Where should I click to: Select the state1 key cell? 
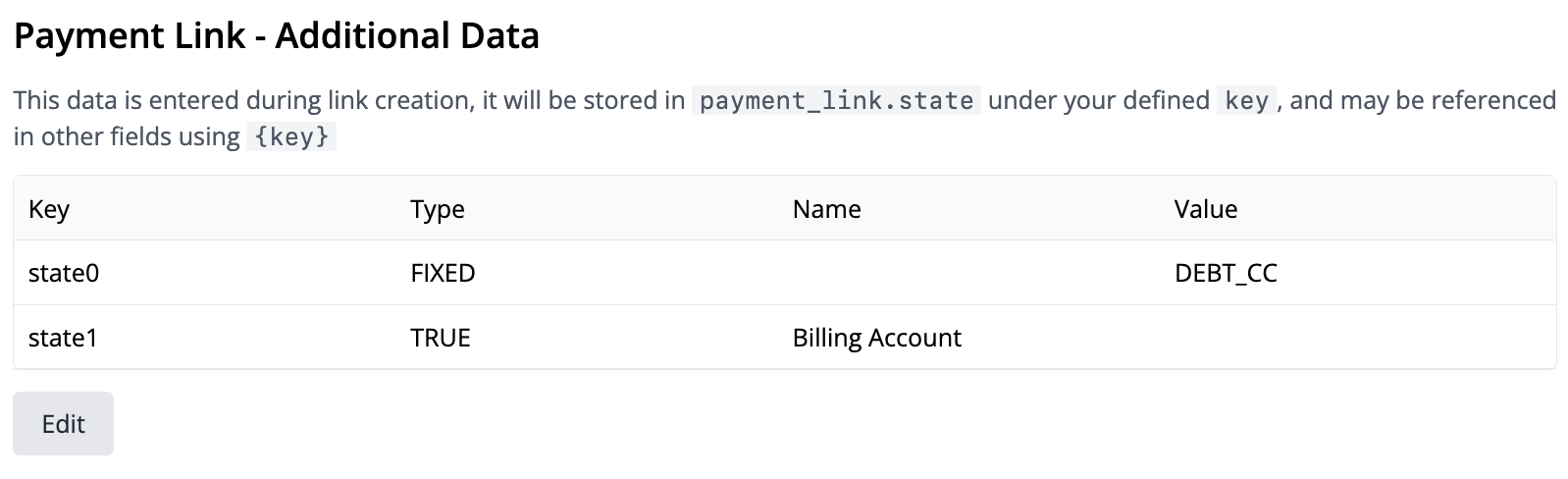coord(64,338)
